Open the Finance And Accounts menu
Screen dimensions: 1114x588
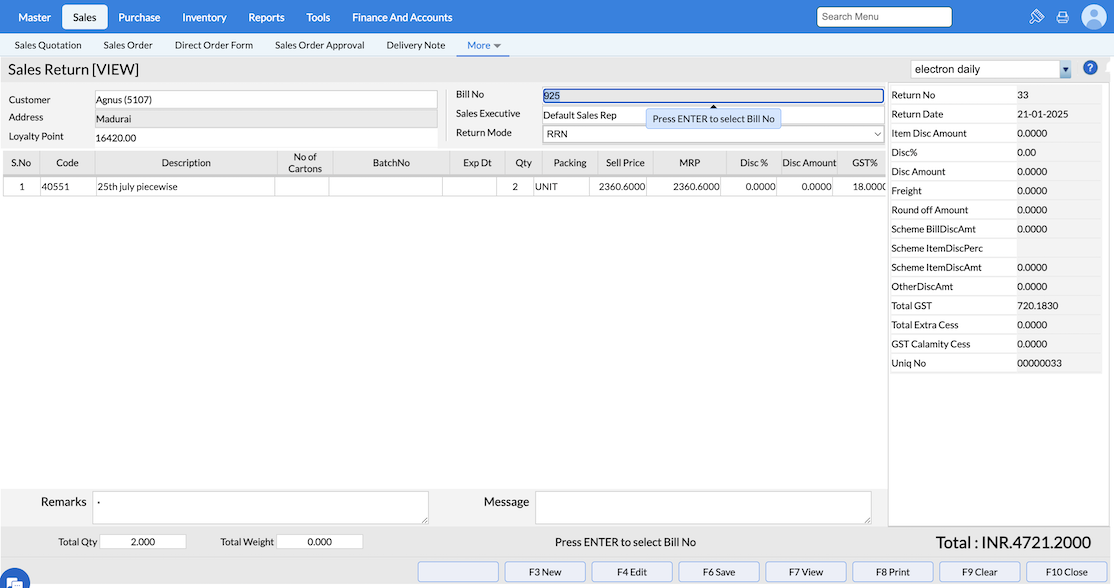click(x=402, y=17)
